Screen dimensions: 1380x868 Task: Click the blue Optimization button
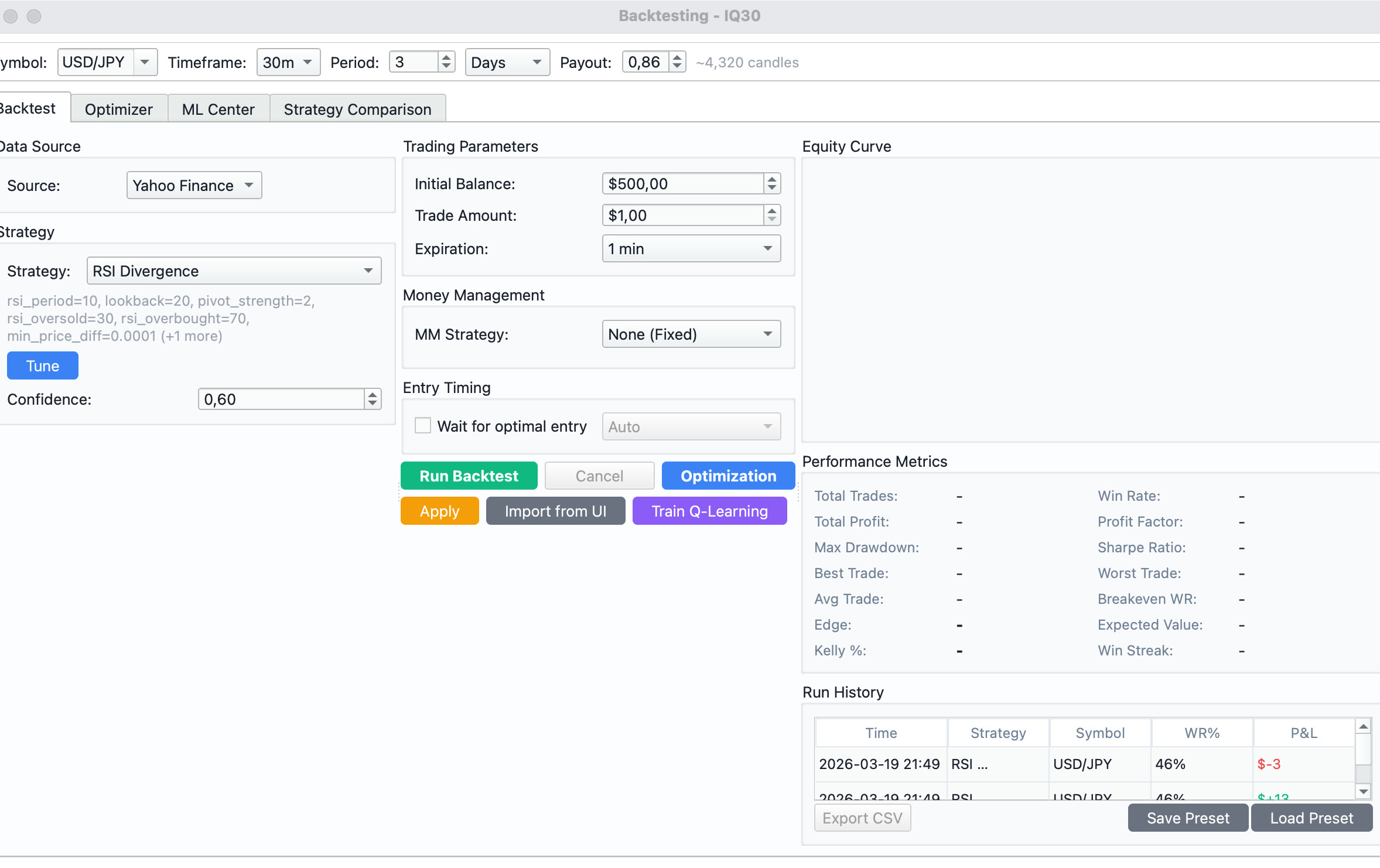click(729, 476)
